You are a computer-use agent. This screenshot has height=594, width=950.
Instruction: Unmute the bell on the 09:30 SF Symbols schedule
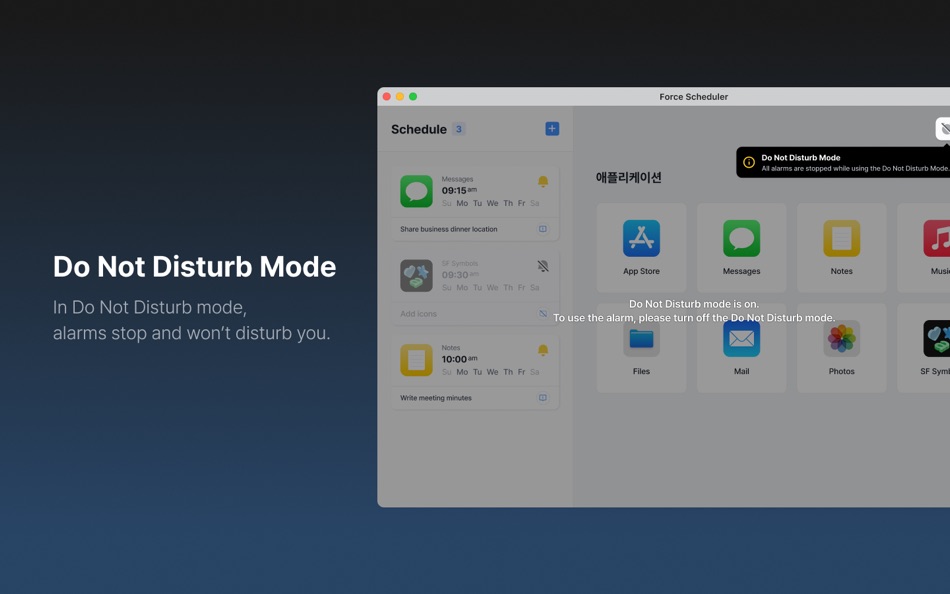tap(541, 265)
